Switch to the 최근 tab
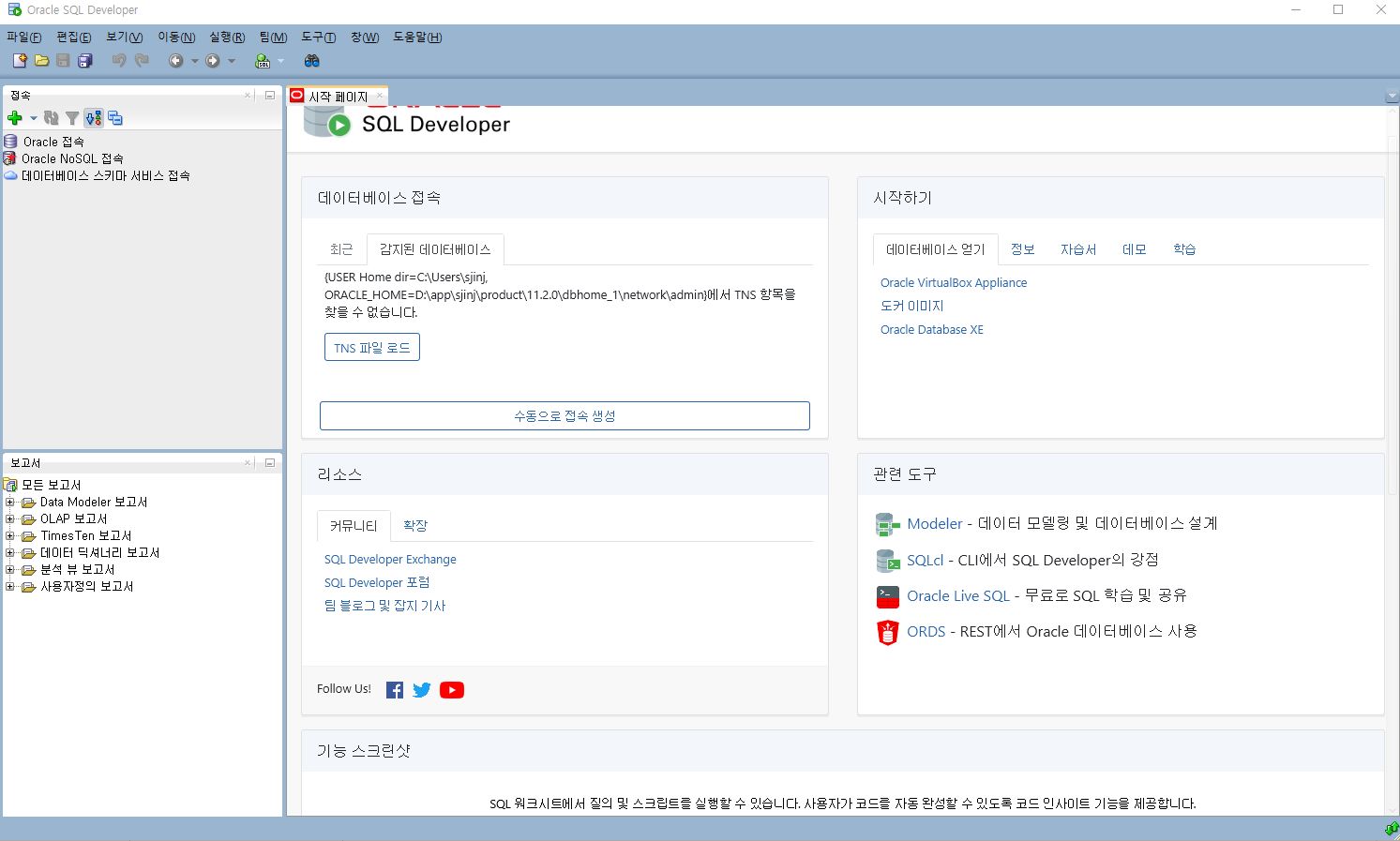 [341, 249]
